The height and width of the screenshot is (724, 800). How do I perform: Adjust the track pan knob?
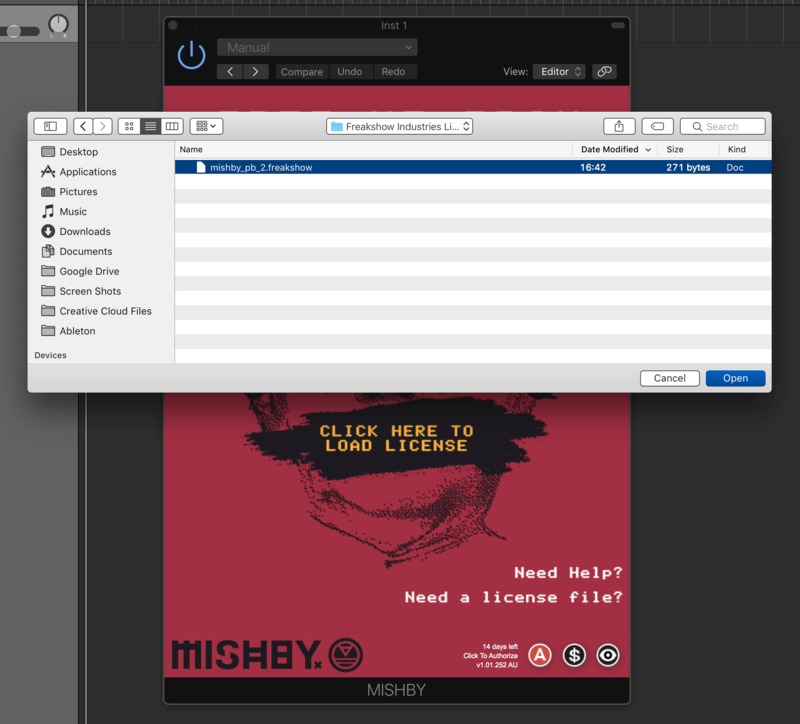point(58,24)
